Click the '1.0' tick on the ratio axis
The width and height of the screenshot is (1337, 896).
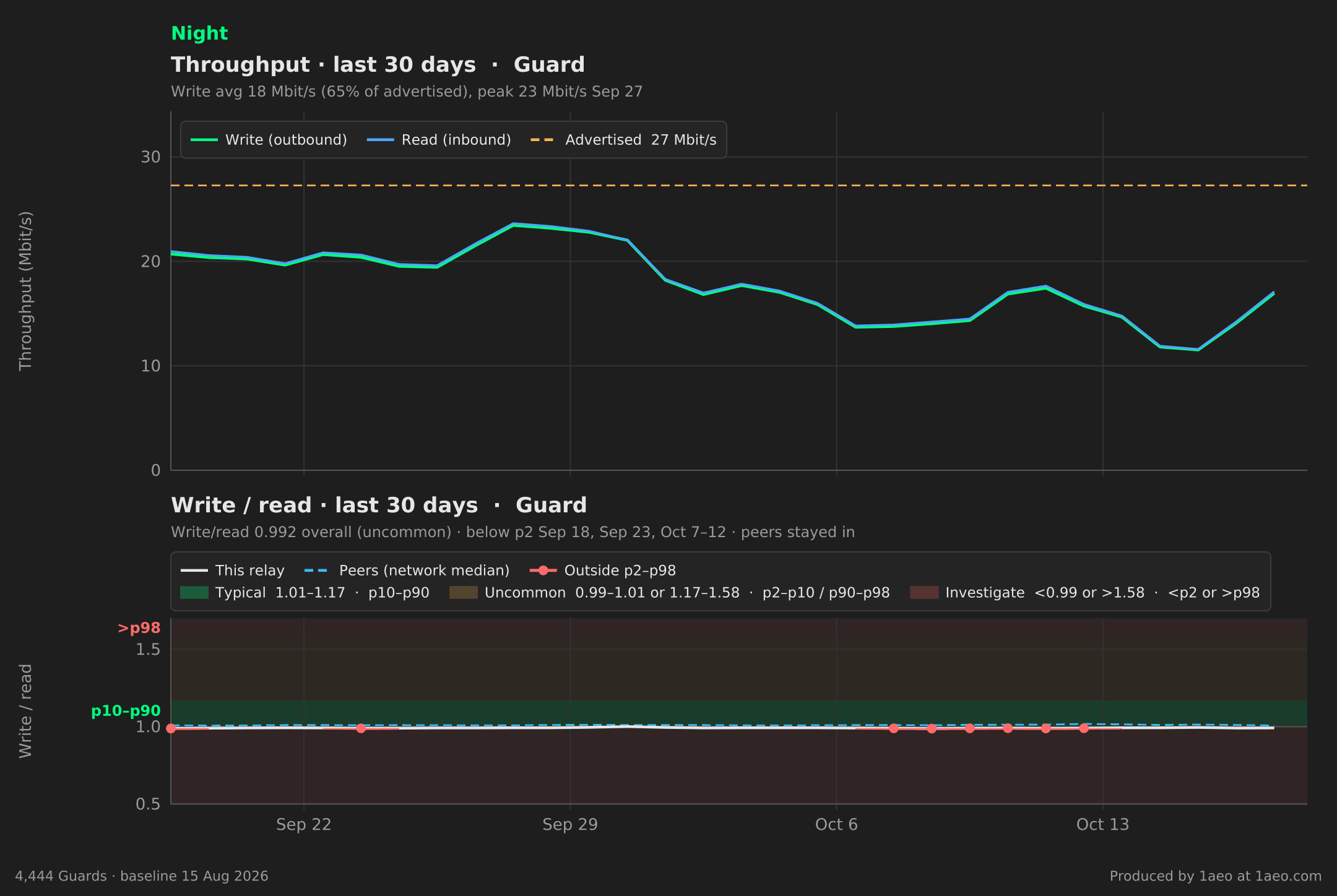[148, 727]
